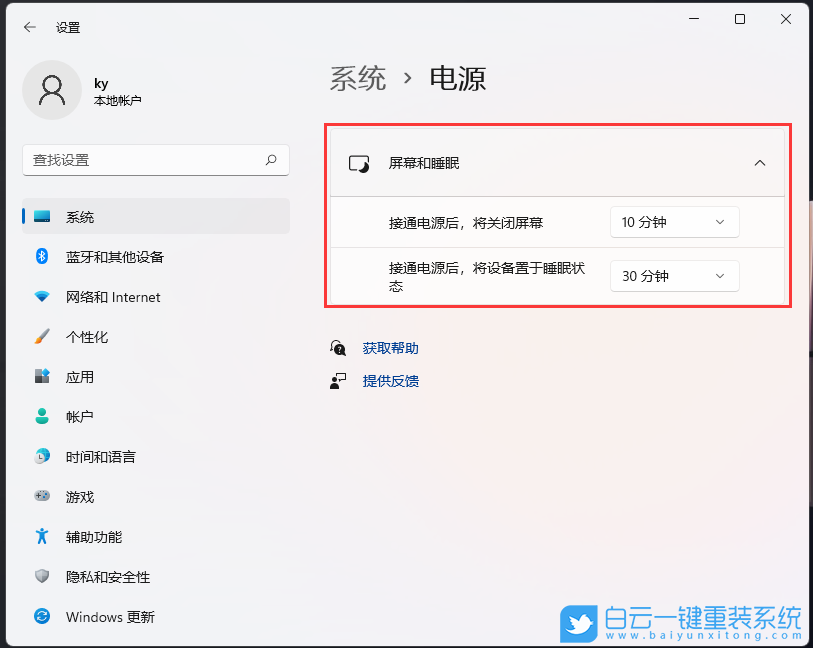Open the 睡眠状态 time dropdown showing 30 分钟
813x648 pixels.
674,276
